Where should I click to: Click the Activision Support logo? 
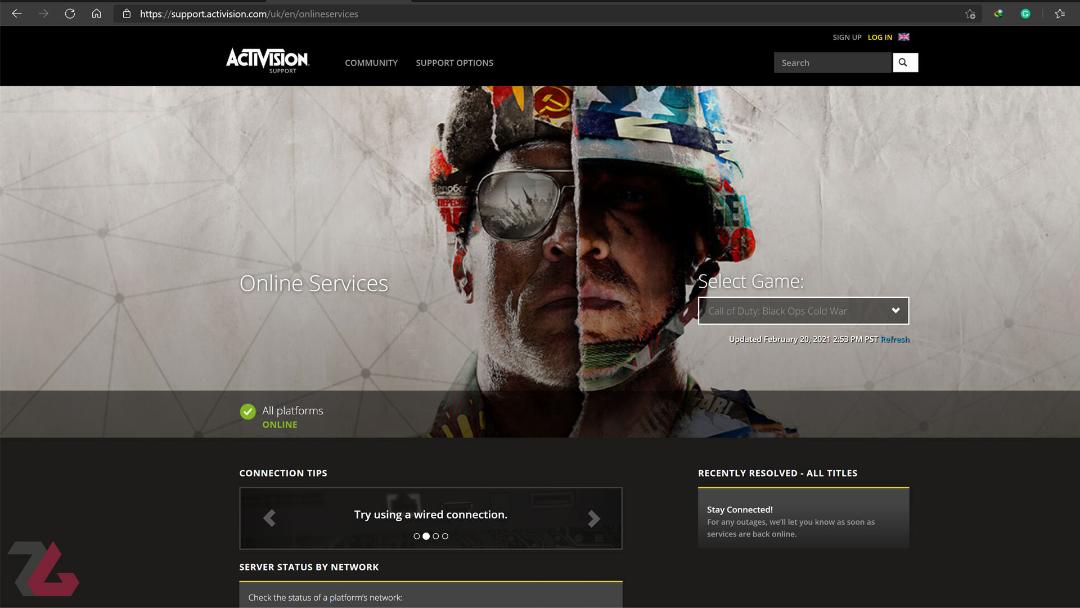coord(267,61)
